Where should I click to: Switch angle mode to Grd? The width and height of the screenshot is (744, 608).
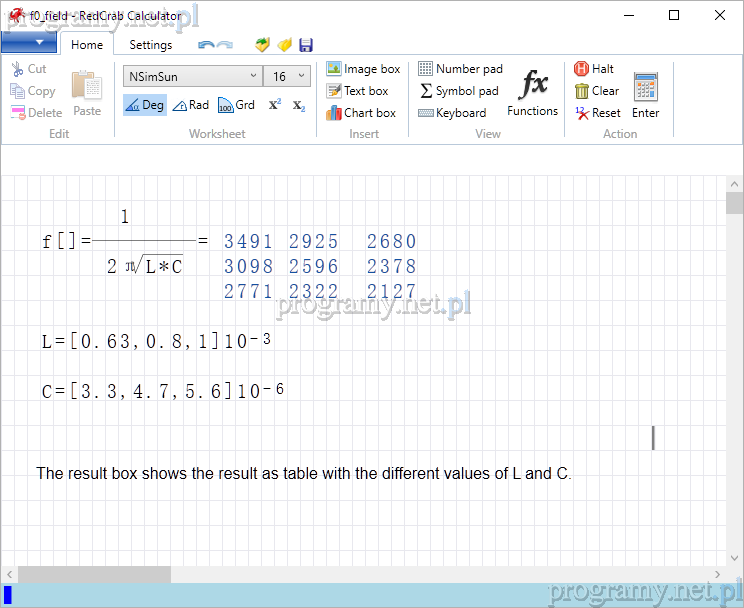tap(236, 105)
